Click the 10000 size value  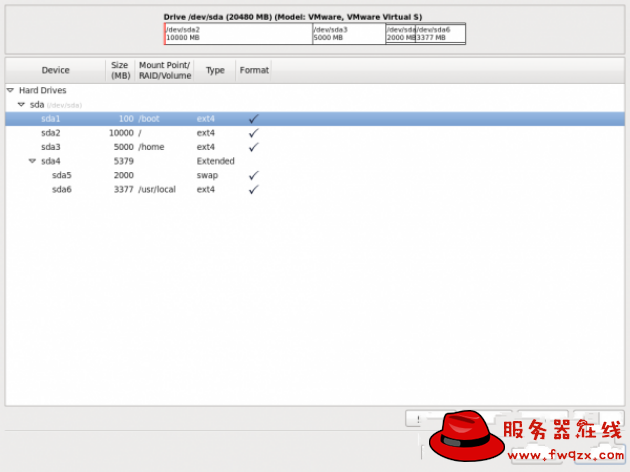(121, 133)
